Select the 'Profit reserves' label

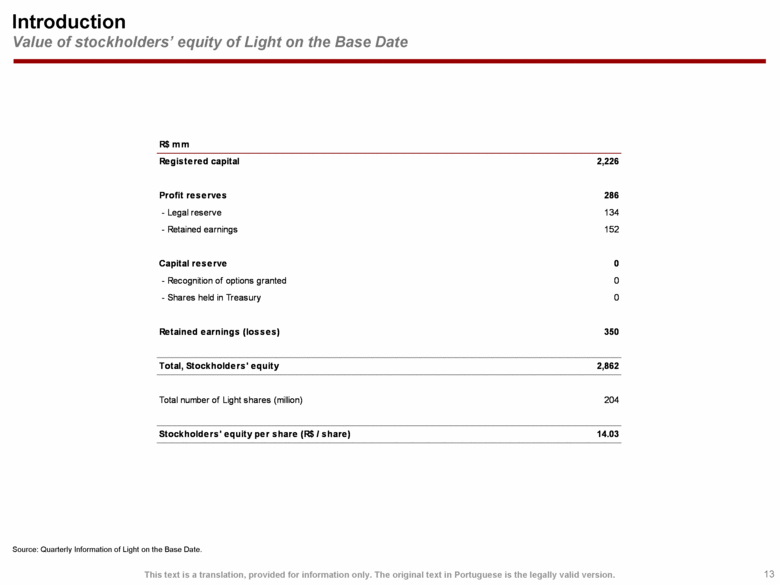click(x=193, y=195)
